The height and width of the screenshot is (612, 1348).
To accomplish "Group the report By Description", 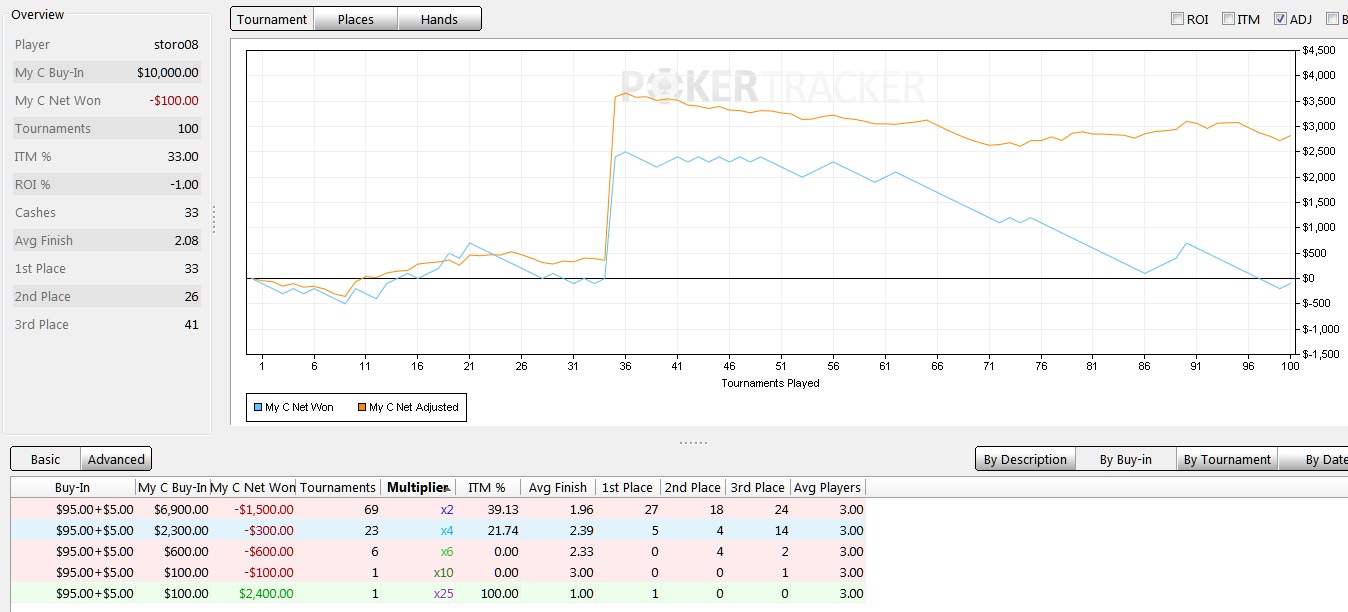I will [1025, 459].
